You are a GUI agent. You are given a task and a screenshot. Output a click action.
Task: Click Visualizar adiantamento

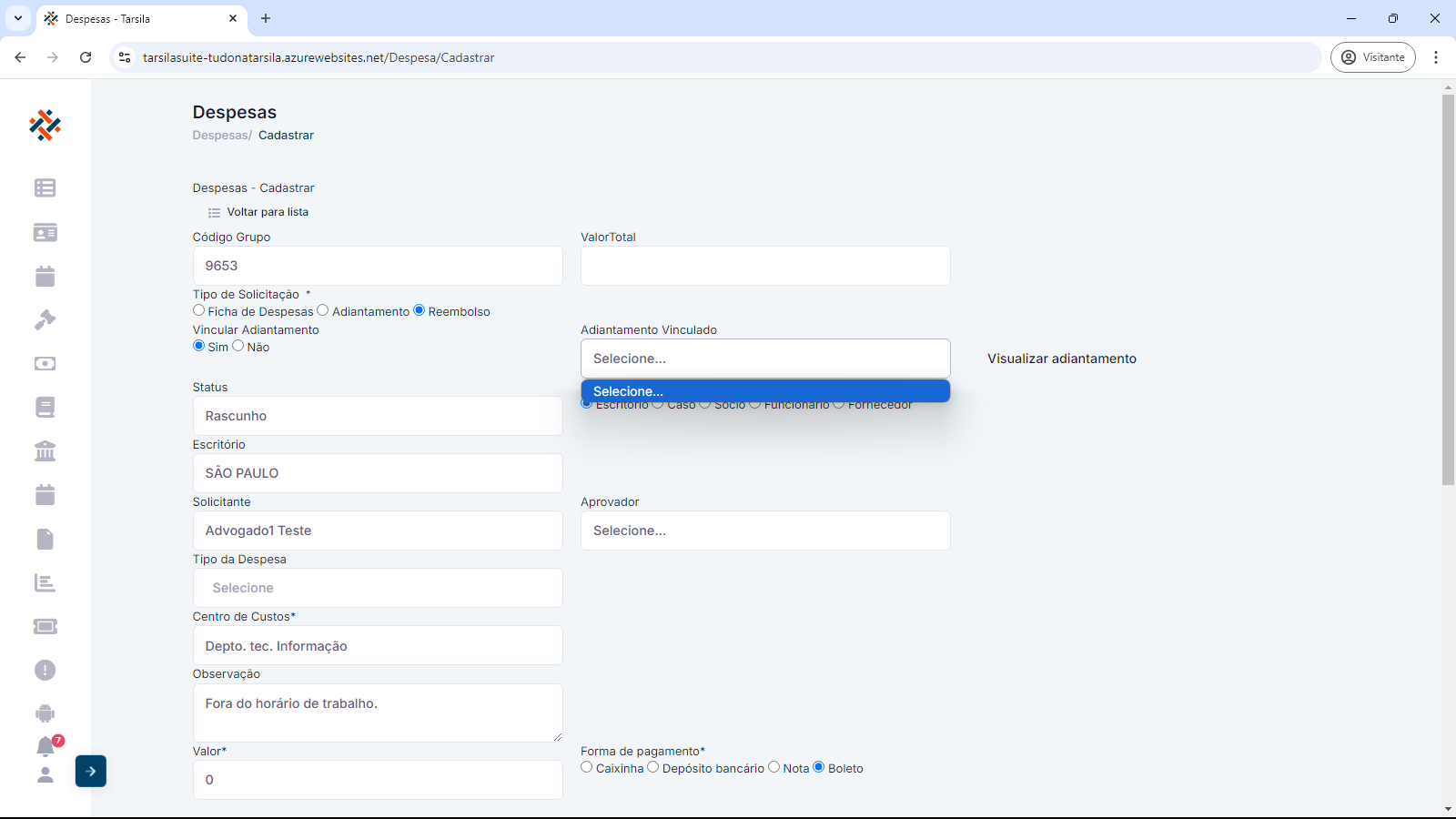pos(1062,359)
